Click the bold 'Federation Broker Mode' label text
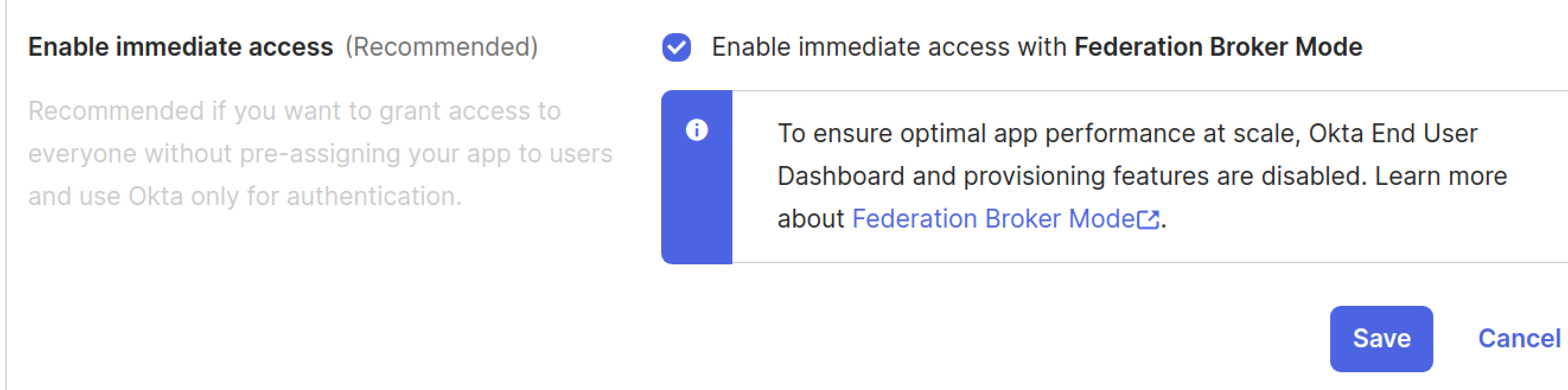 [1218, 47]
